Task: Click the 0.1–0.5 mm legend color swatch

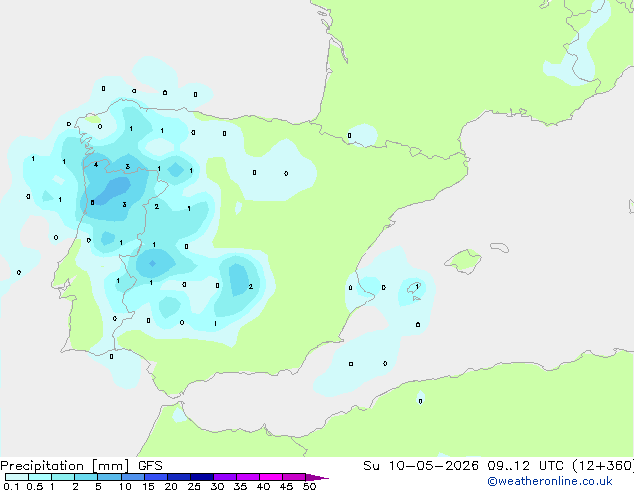Action: click(x=17, y=477)
